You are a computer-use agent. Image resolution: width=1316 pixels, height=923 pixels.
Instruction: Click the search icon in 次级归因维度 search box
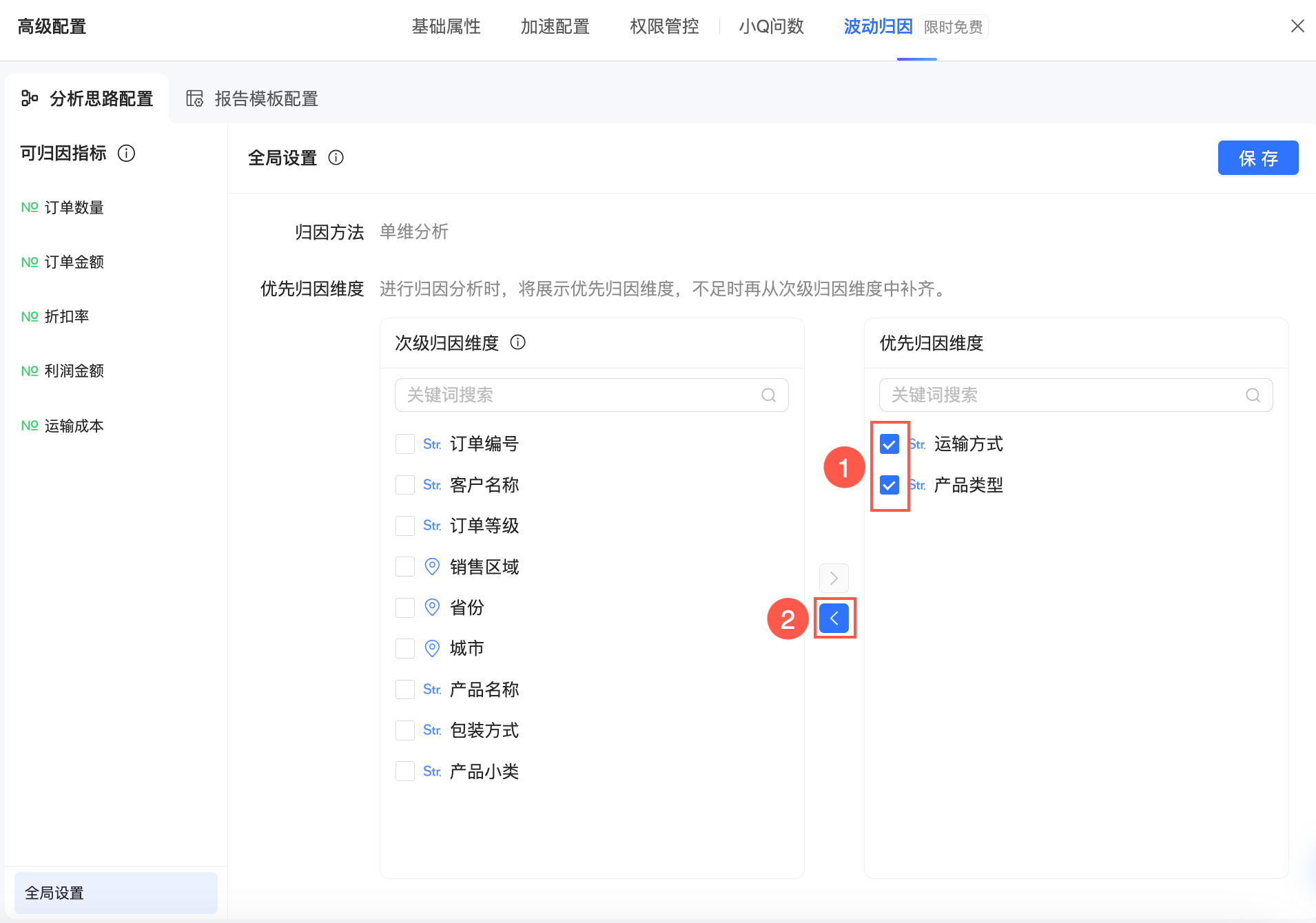point(768,395)
